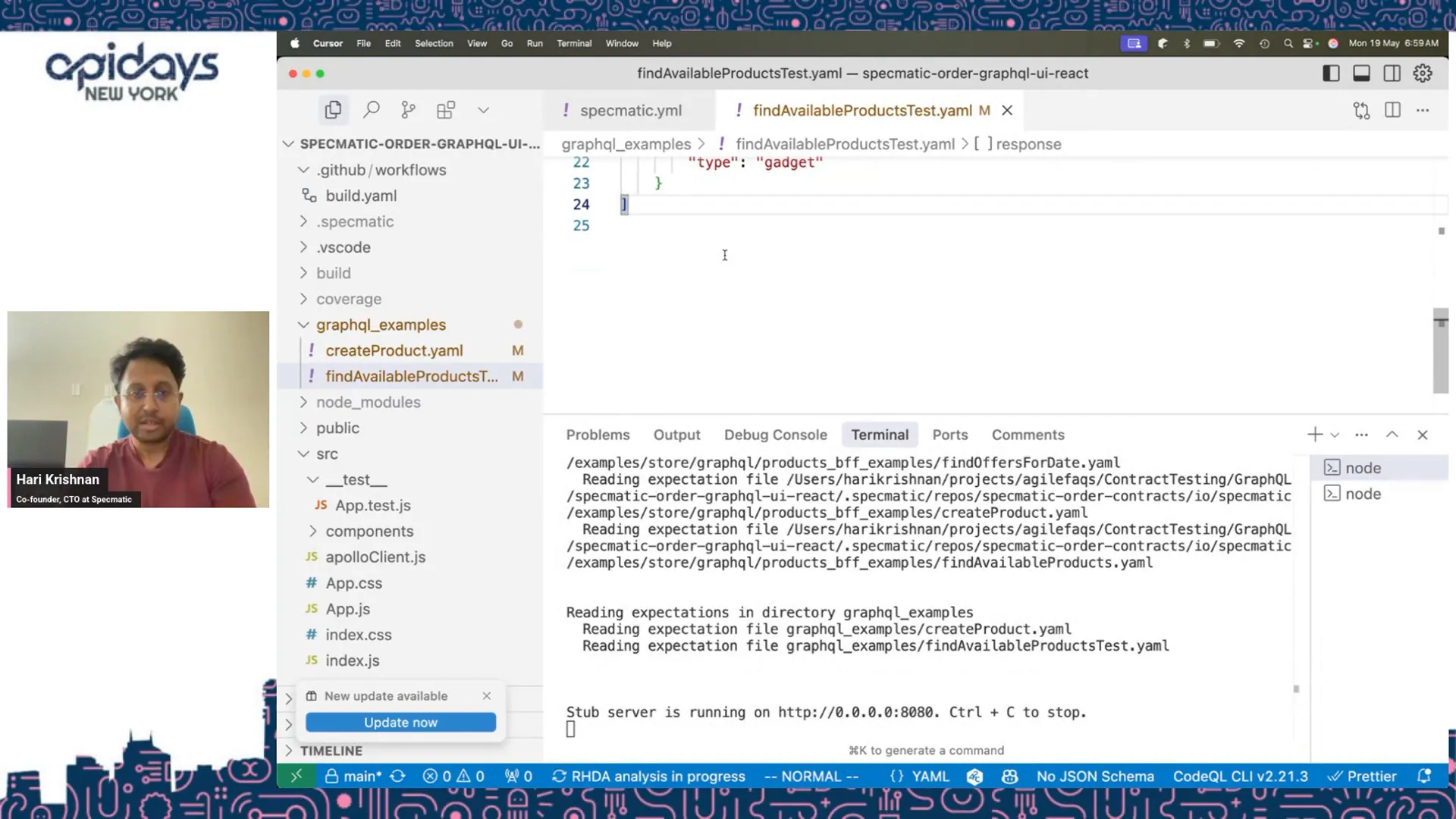Image resolution: width=1456 pixels, height=819 pixels.
Task: Close the findAvailableProductsTest.yaml tab
Action: 1007,111
